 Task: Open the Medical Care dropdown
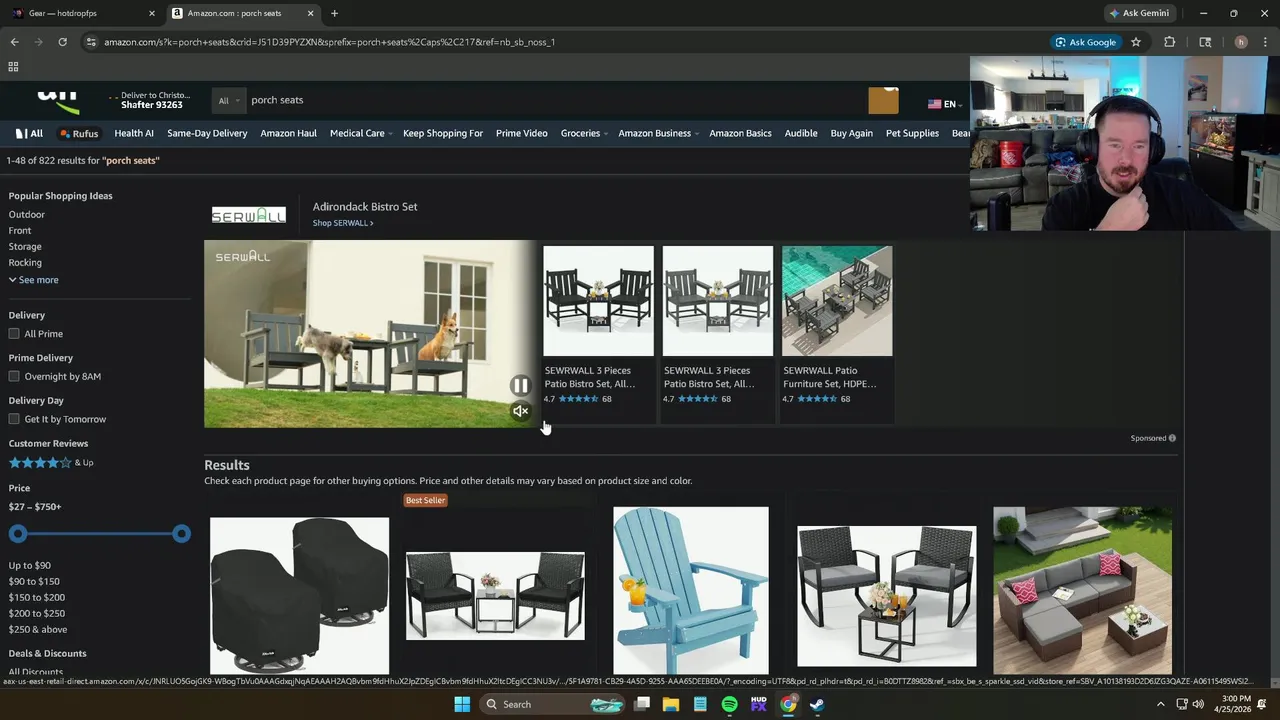click(360, 133)
